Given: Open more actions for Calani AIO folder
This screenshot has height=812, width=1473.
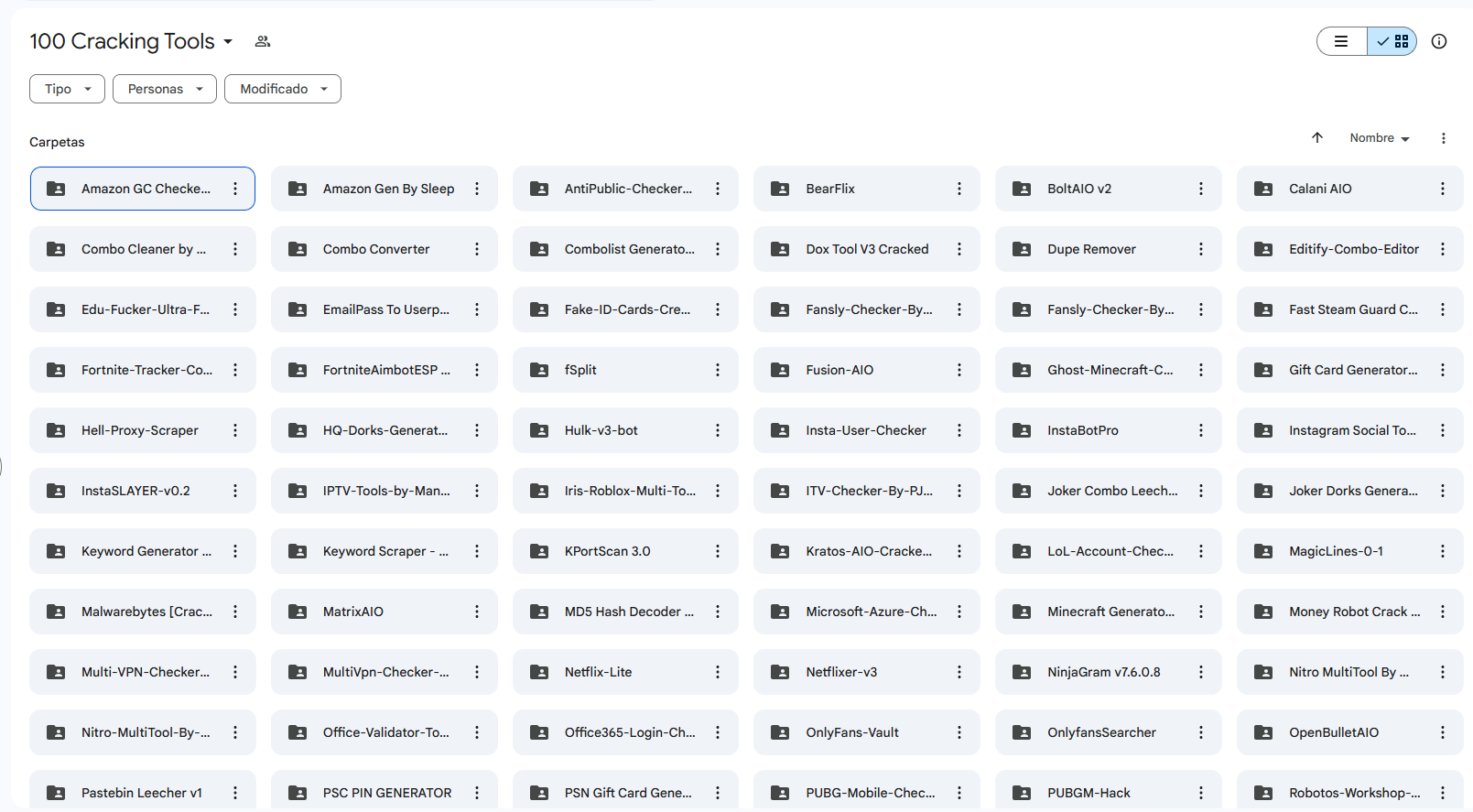Looking at the screenshot, I should point(1443,189).
